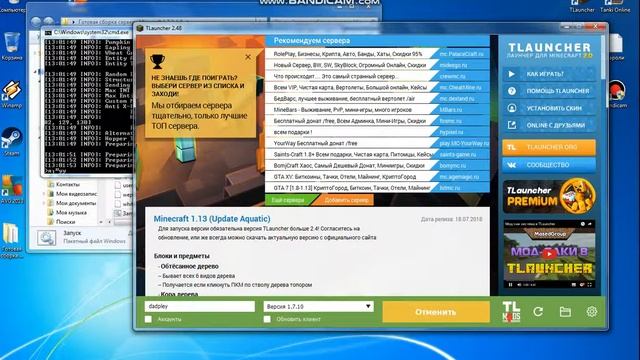
Task: Click the TL icon beside TLauncher.org
Action: tap(511, 147)
